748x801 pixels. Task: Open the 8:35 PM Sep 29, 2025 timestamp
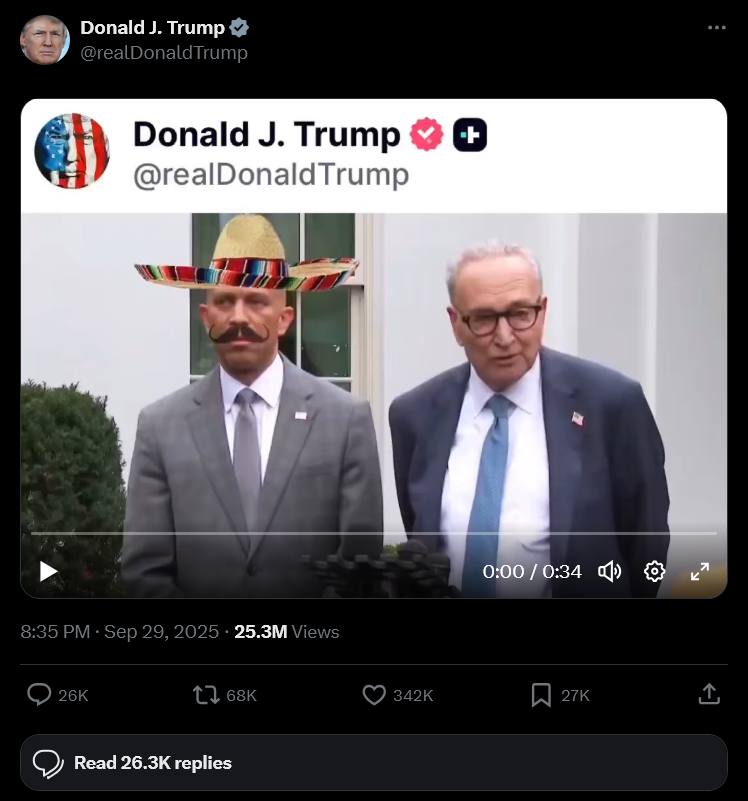[x=119, y=632]
